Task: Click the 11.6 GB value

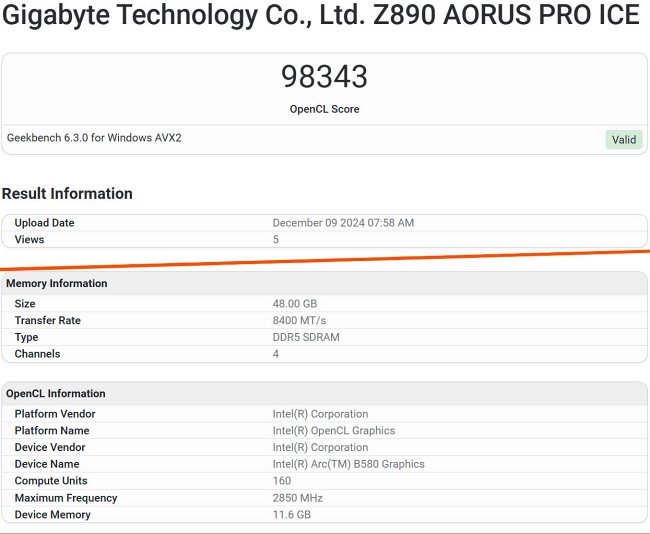Action: (x=291, y=515)
